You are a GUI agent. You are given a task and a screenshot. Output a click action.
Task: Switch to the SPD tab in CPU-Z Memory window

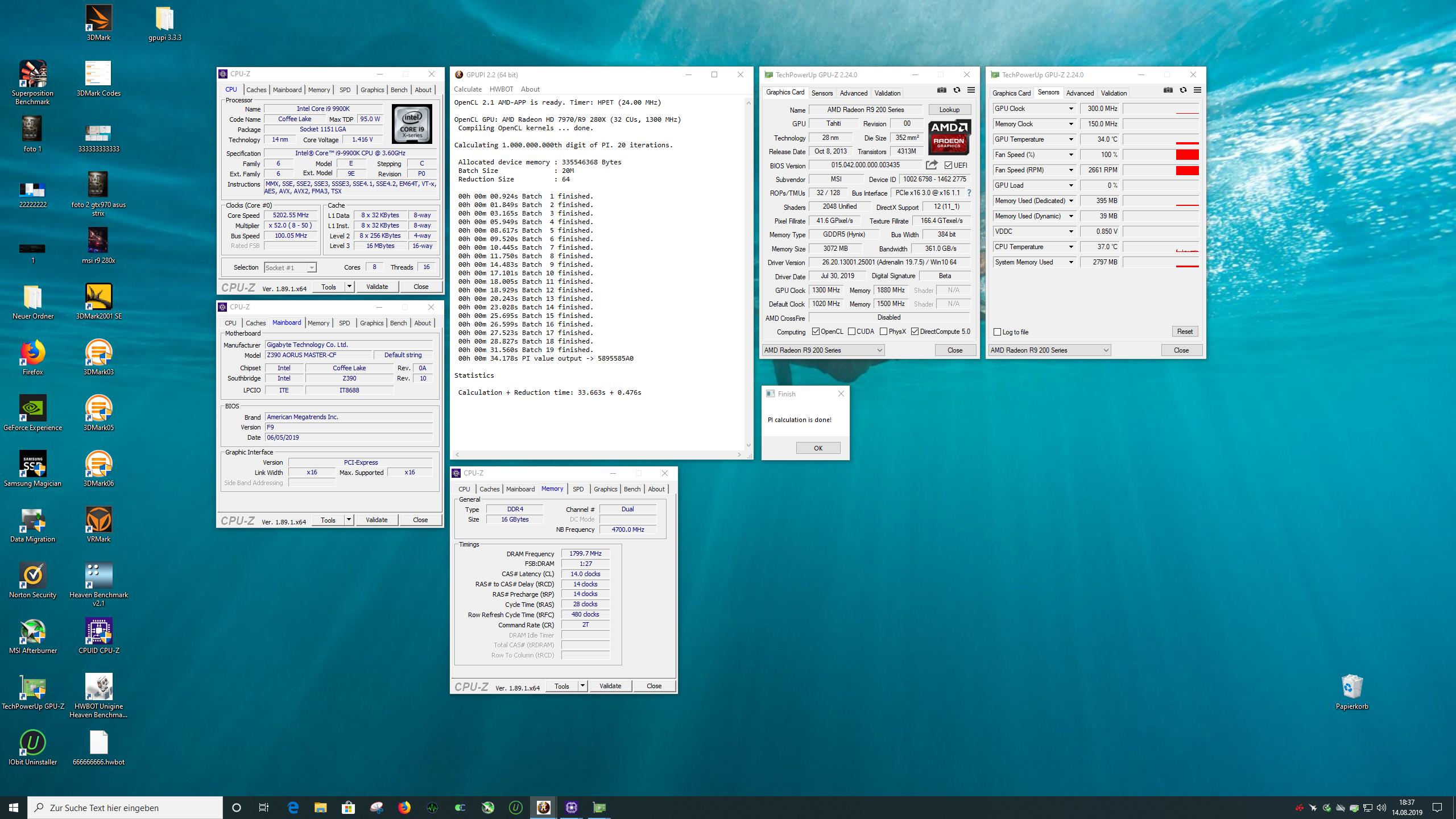coord(578,489)
